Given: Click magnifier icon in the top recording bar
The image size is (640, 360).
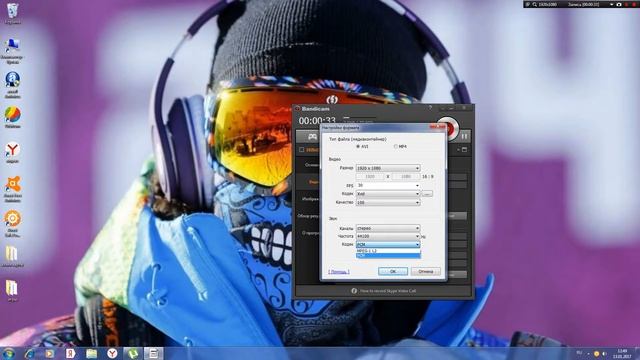Looking at the screenshot, I should point(535,4).
